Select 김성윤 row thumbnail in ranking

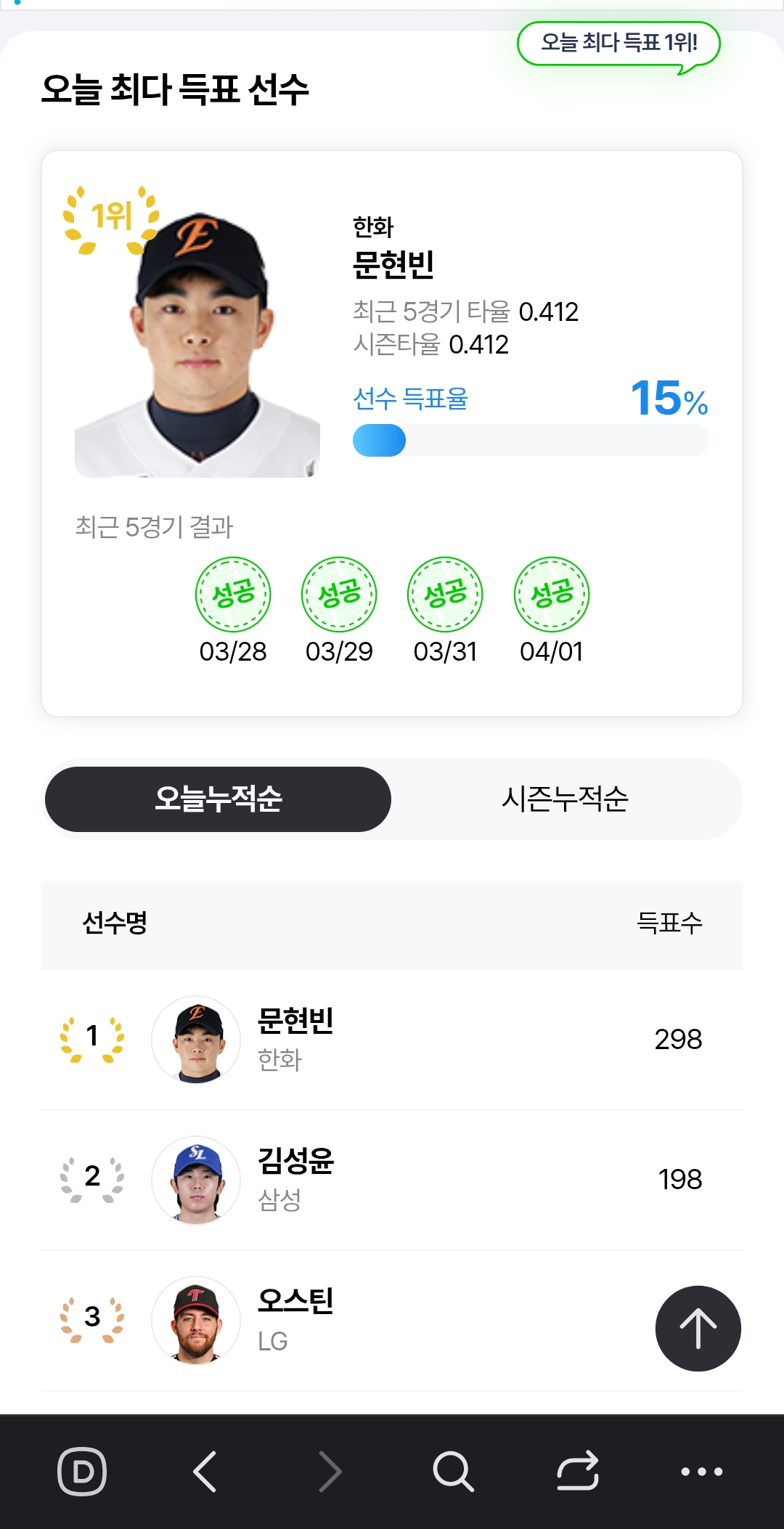[196, 1180]
